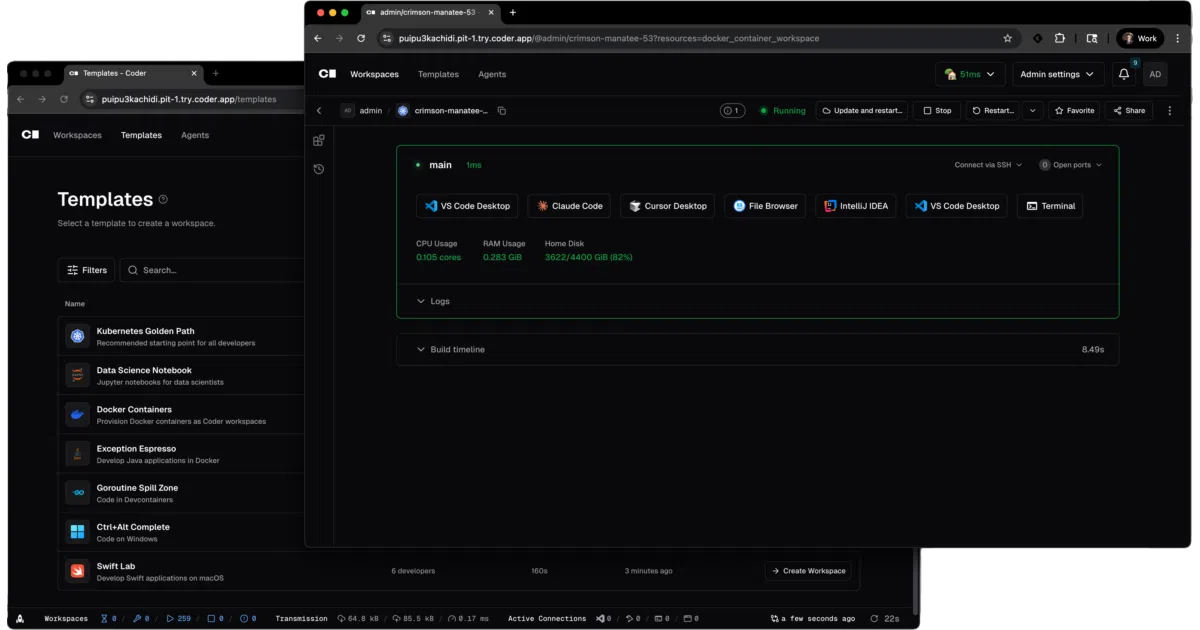The image size is (1200, 630).
Task: Stop the running workspace
Action: [937, 111]
